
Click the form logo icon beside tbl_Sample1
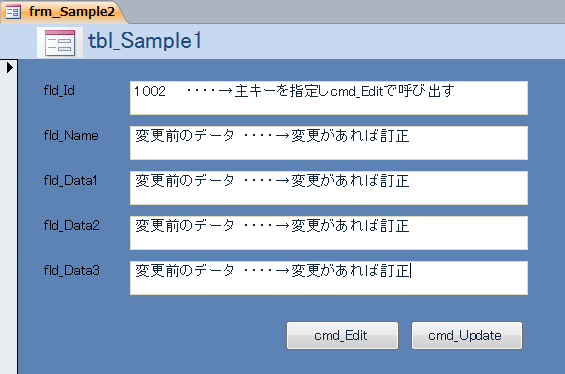60,43
